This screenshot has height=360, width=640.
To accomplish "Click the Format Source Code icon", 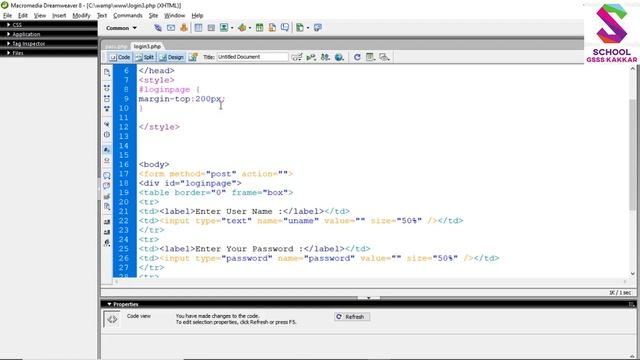I will [107, 243].
